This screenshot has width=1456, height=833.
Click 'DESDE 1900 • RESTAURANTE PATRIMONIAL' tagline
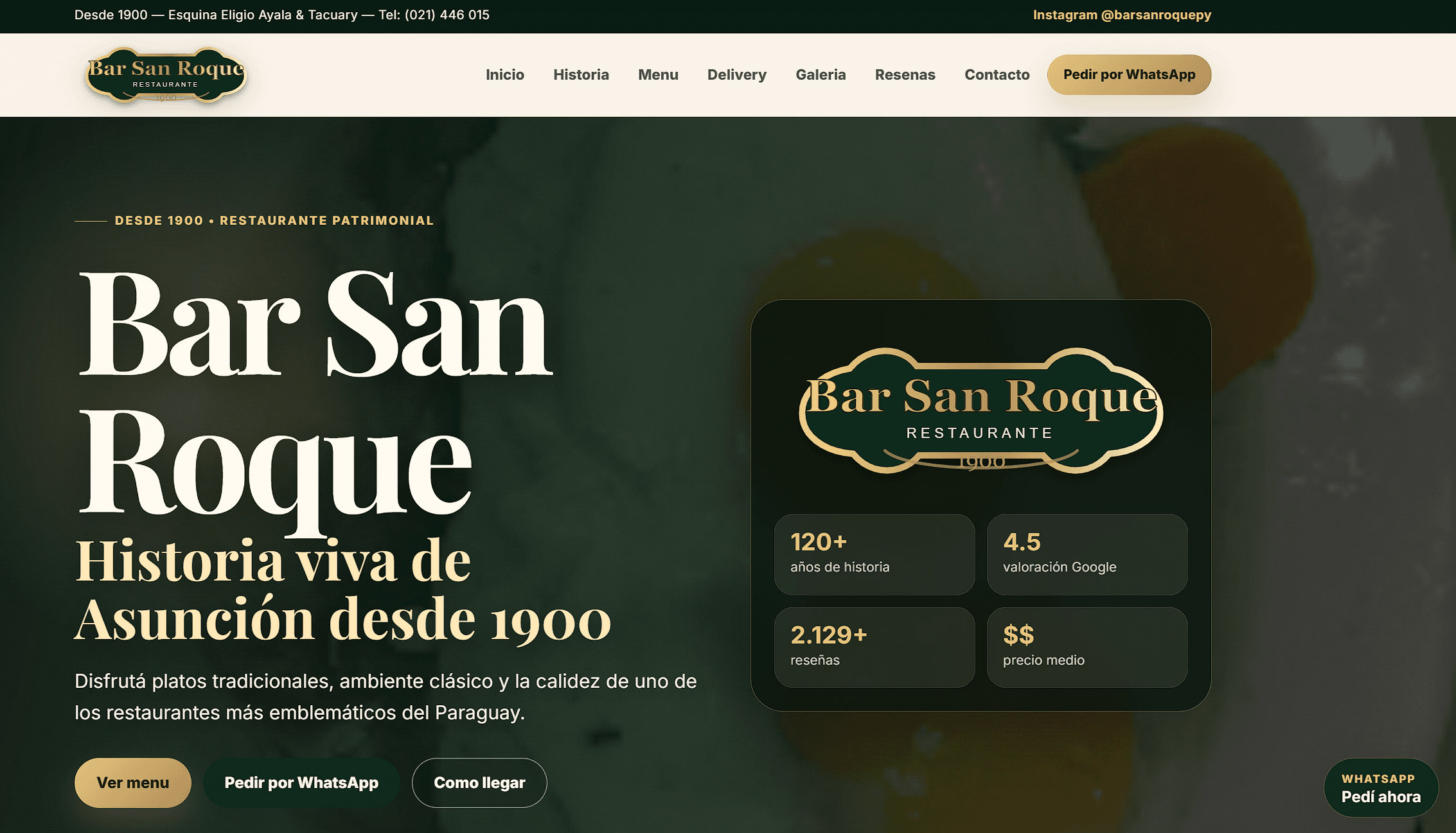274,220
